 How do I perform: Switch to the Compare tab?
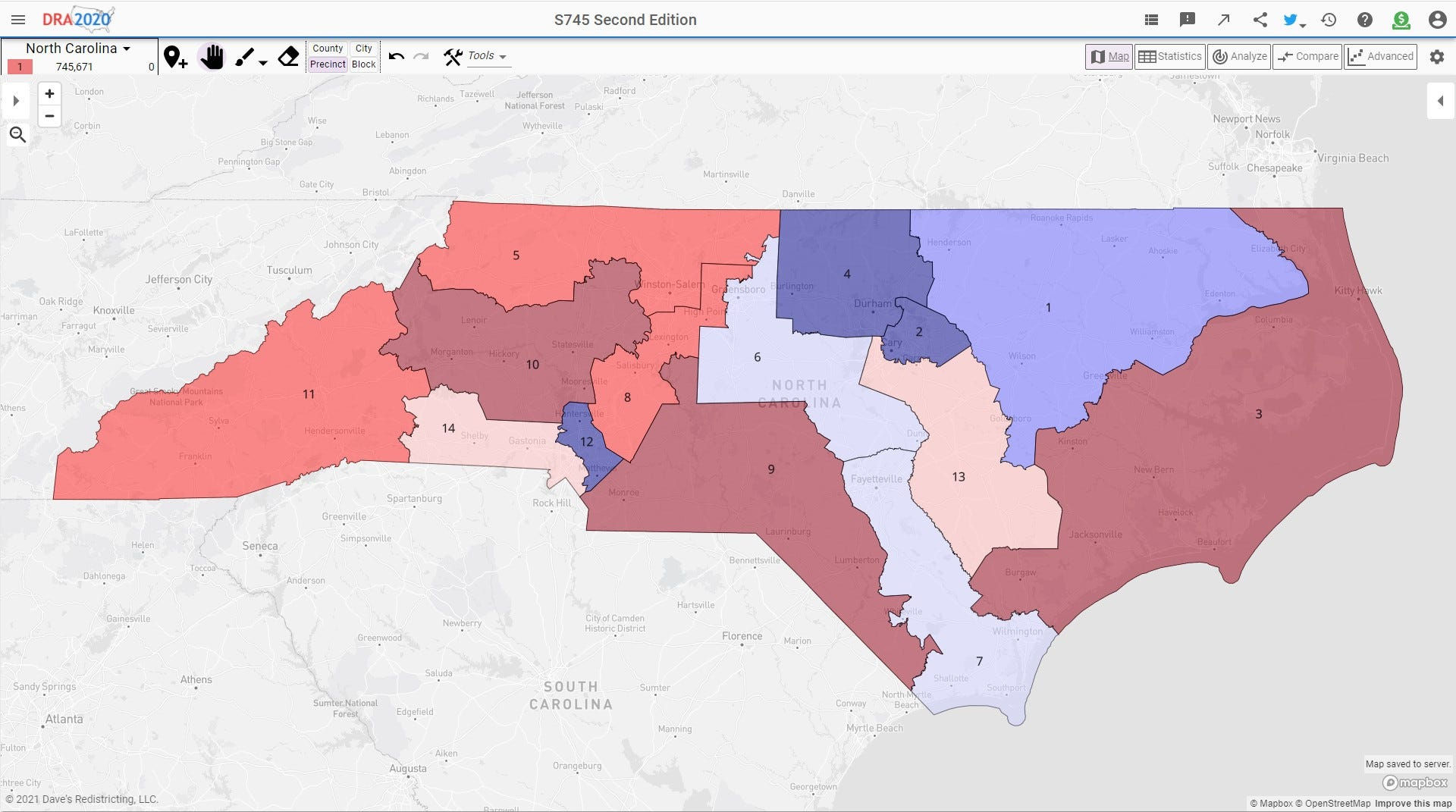(1307, 56)
